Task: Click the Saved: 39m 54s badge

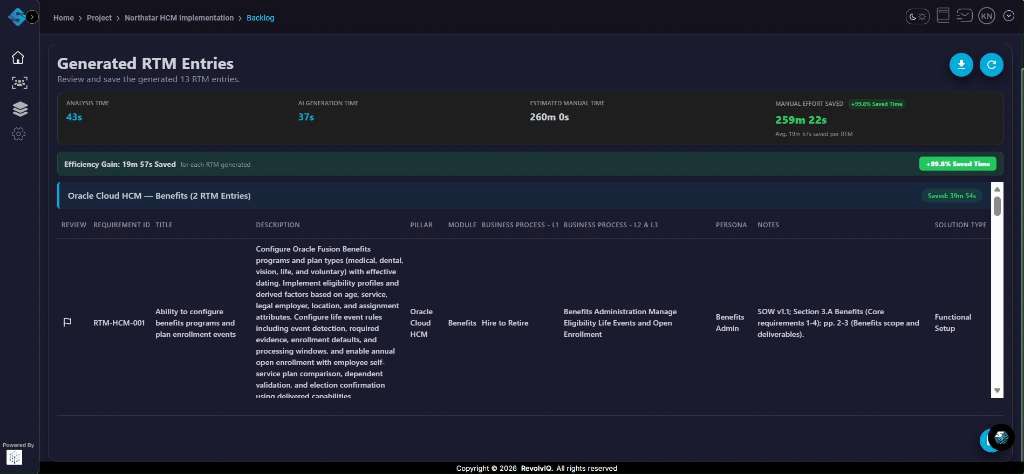Action: tap(952, 196)
